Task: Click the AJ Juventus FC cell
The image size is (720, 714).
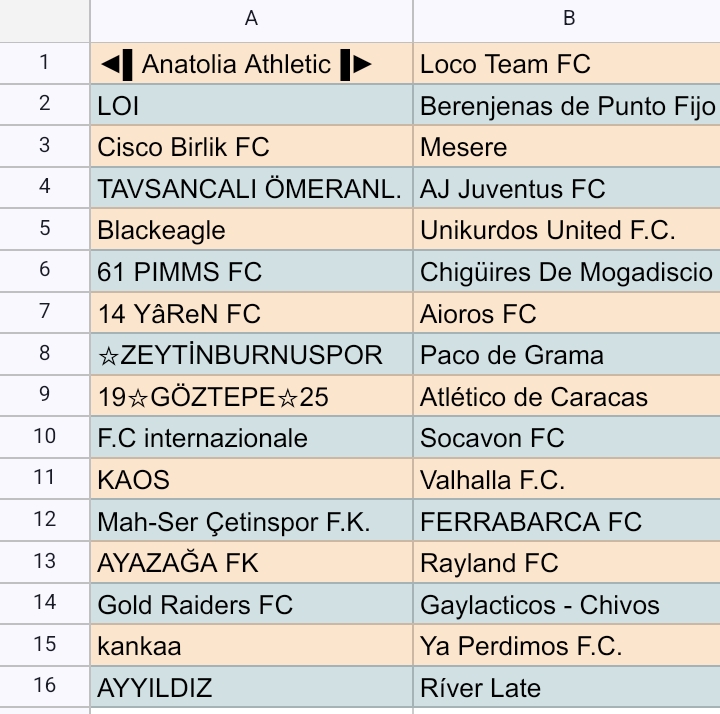Action: pyautogui.click(x=567, y=188)
